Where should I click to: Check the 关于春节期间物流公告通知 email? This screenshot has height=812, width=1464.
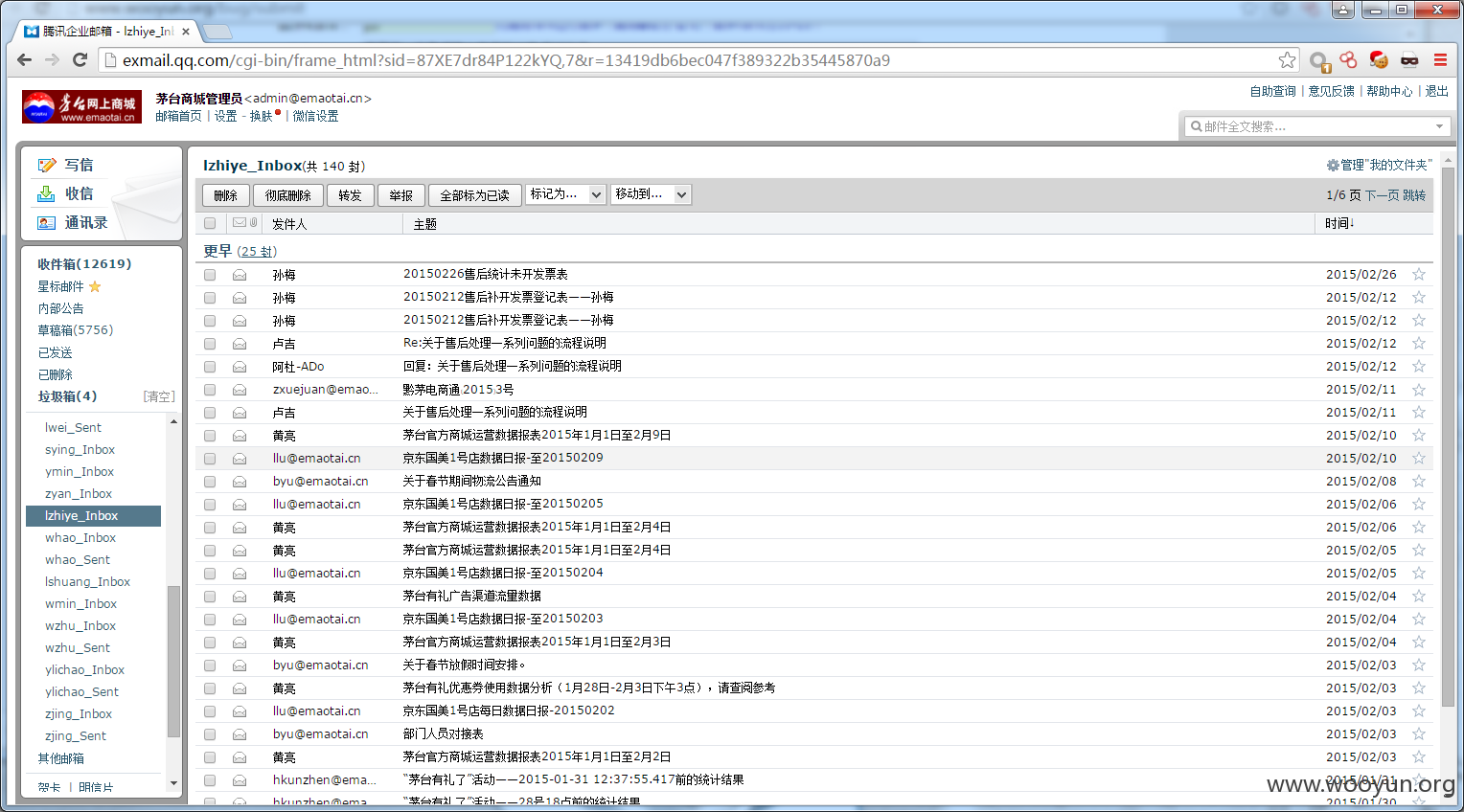[x=210, y=482]
